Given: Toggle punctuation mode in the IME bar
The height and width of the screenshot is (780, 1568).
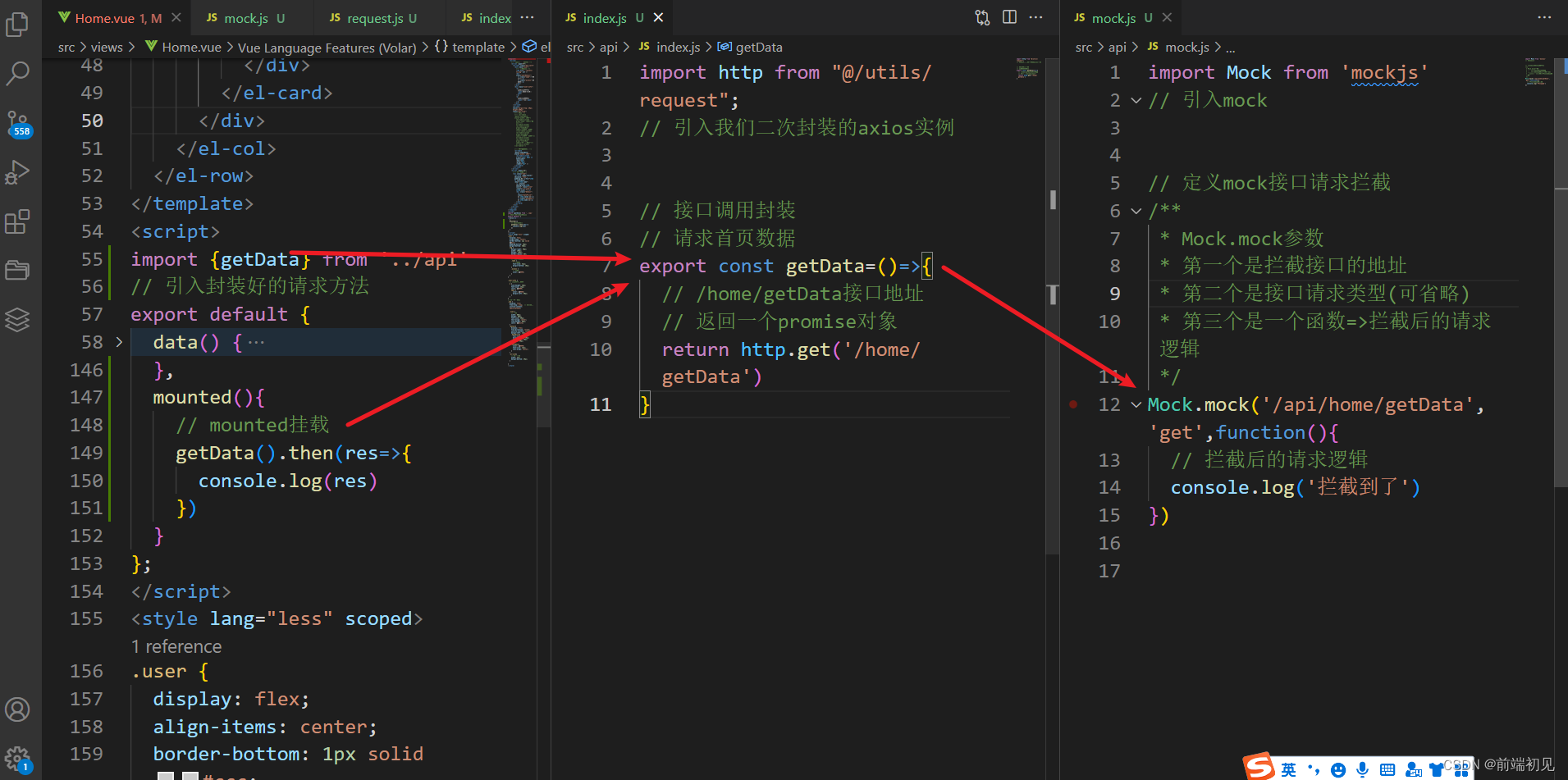Looking at the screenshot, I should tap(1314, 769).
